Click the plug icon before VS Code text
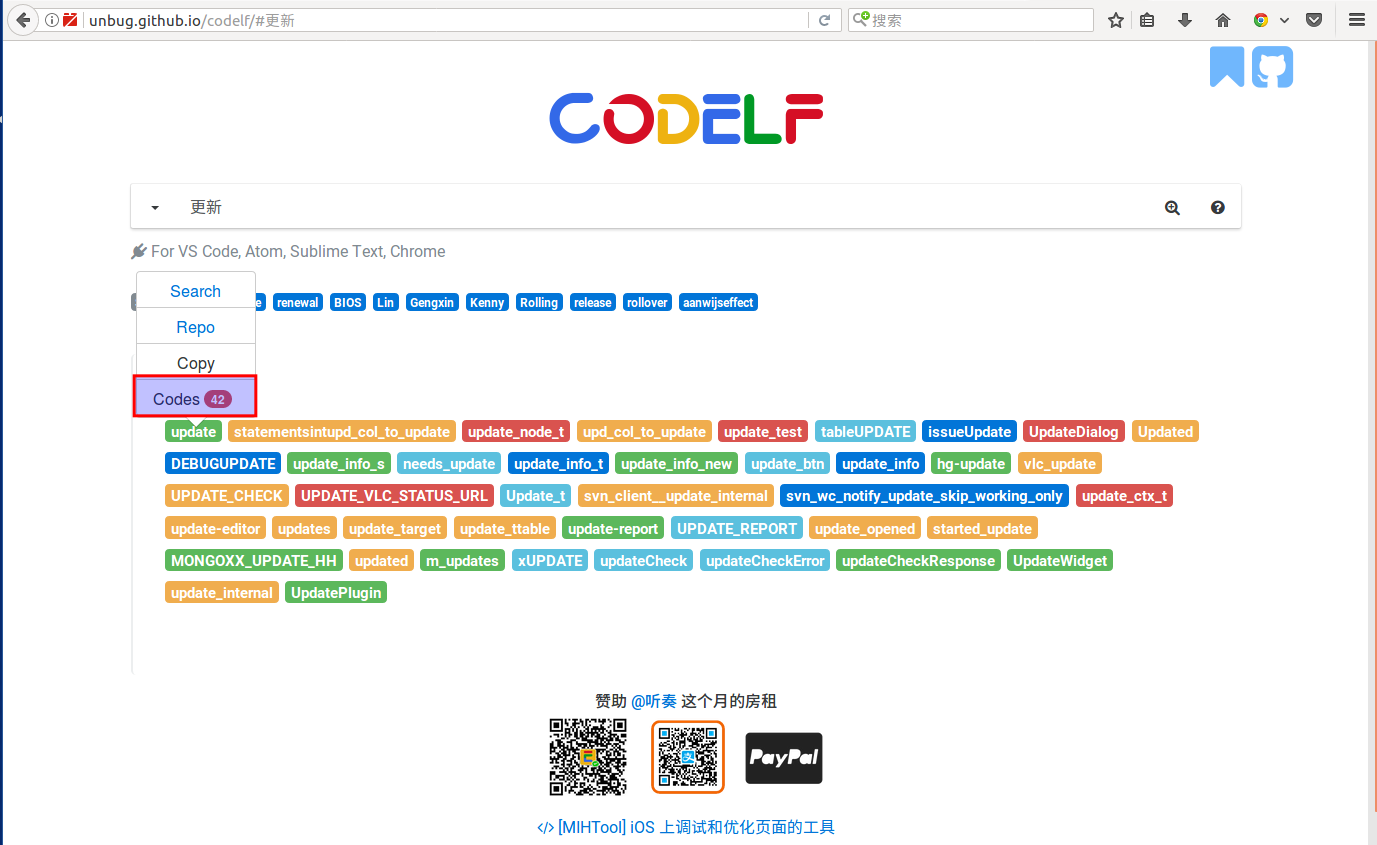 139,252
